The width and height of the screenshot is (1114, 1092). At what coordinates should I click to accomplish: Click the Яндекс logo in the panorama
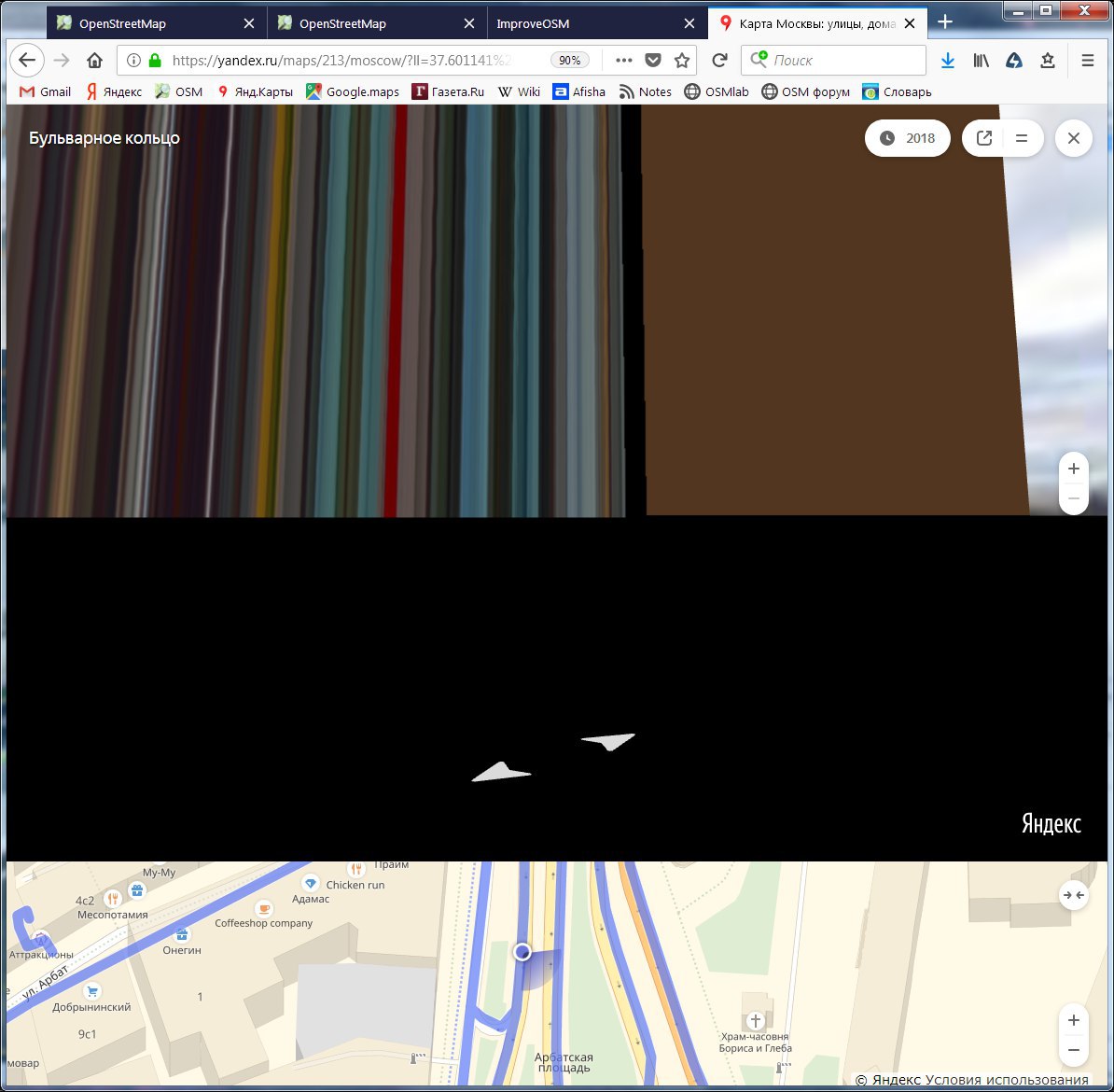[1051, 823]
